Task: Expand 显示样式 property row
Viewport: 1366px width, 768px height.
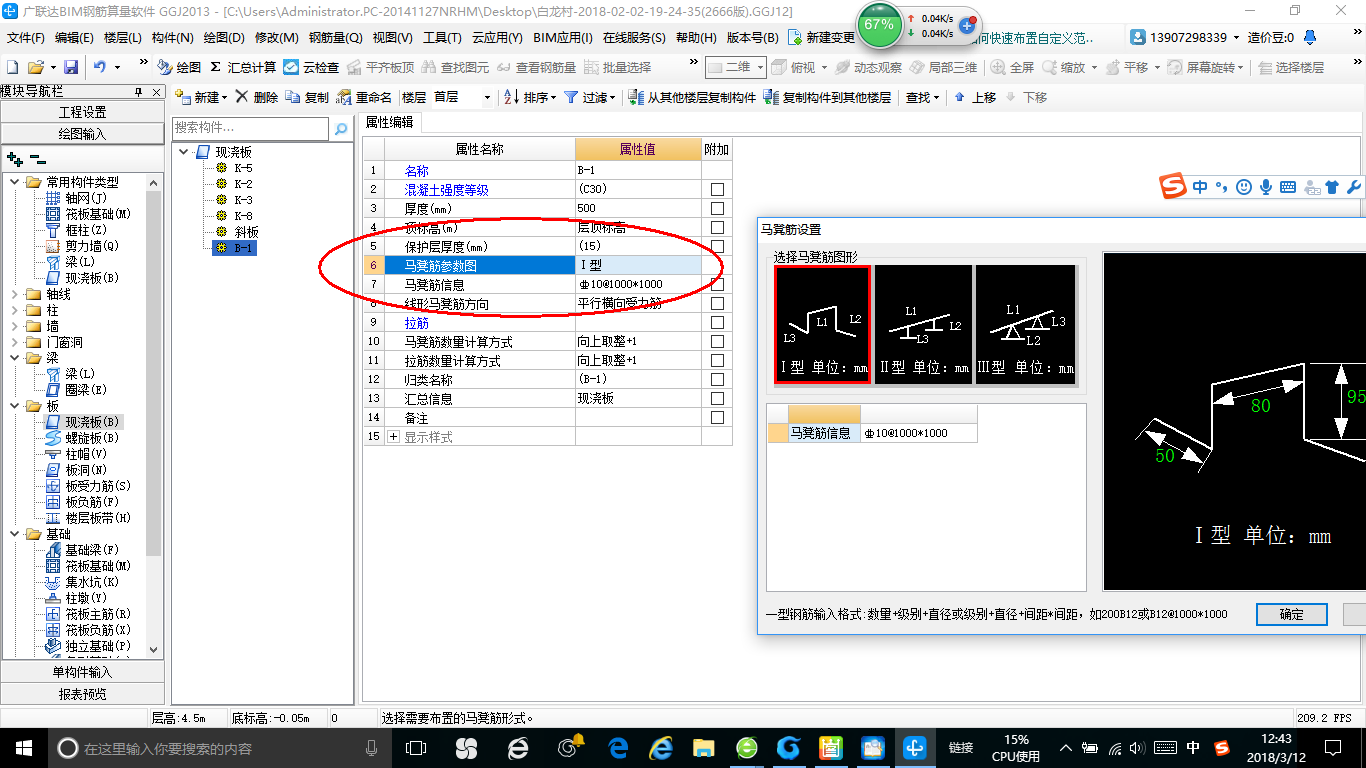Action: coord(393,437)
